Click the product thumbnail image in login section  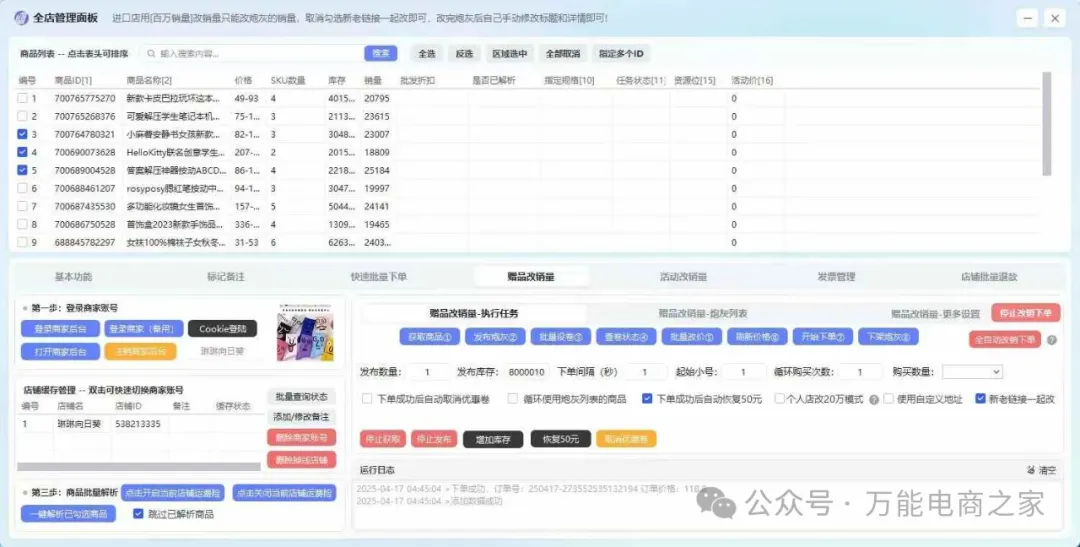[x=305, y=331]
